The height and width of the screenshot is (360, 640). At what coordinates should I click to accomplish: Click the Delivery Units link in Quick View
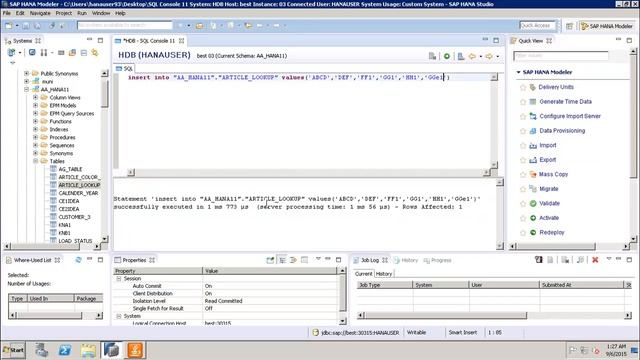556,87
